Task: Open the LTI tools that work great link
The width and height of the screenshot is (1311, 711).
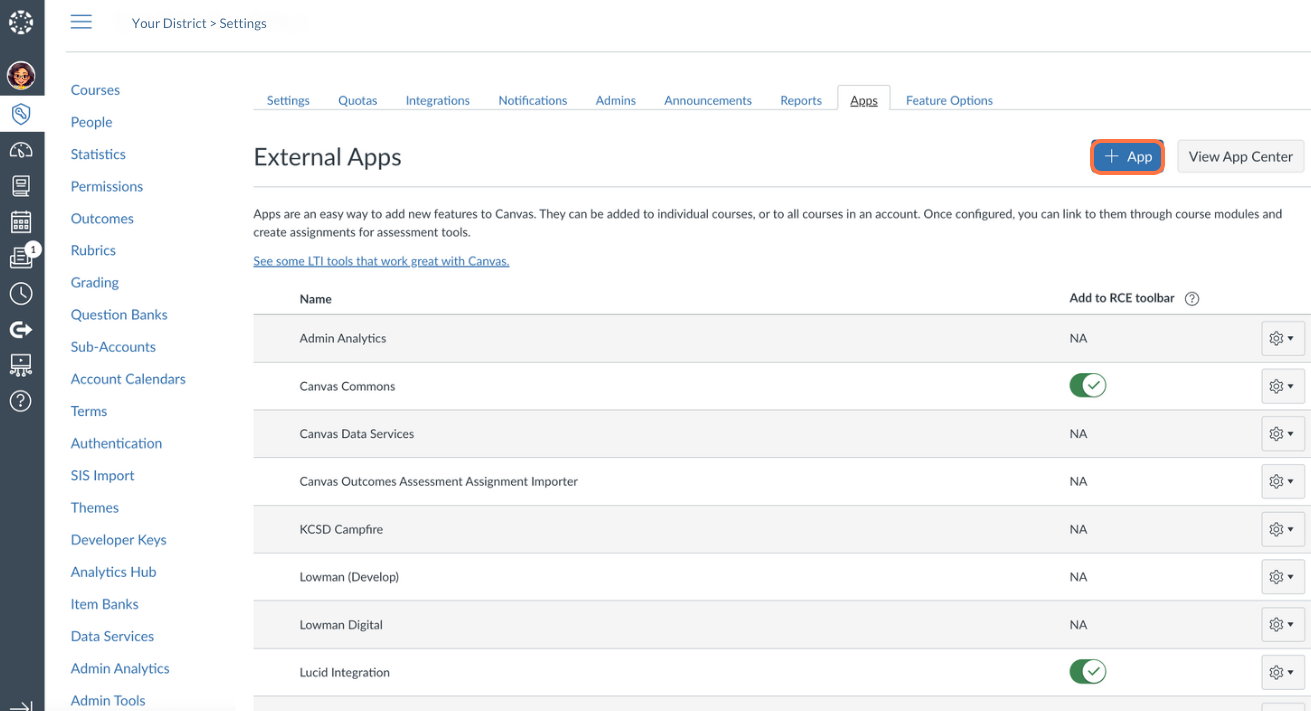Action: click(381, 261)
